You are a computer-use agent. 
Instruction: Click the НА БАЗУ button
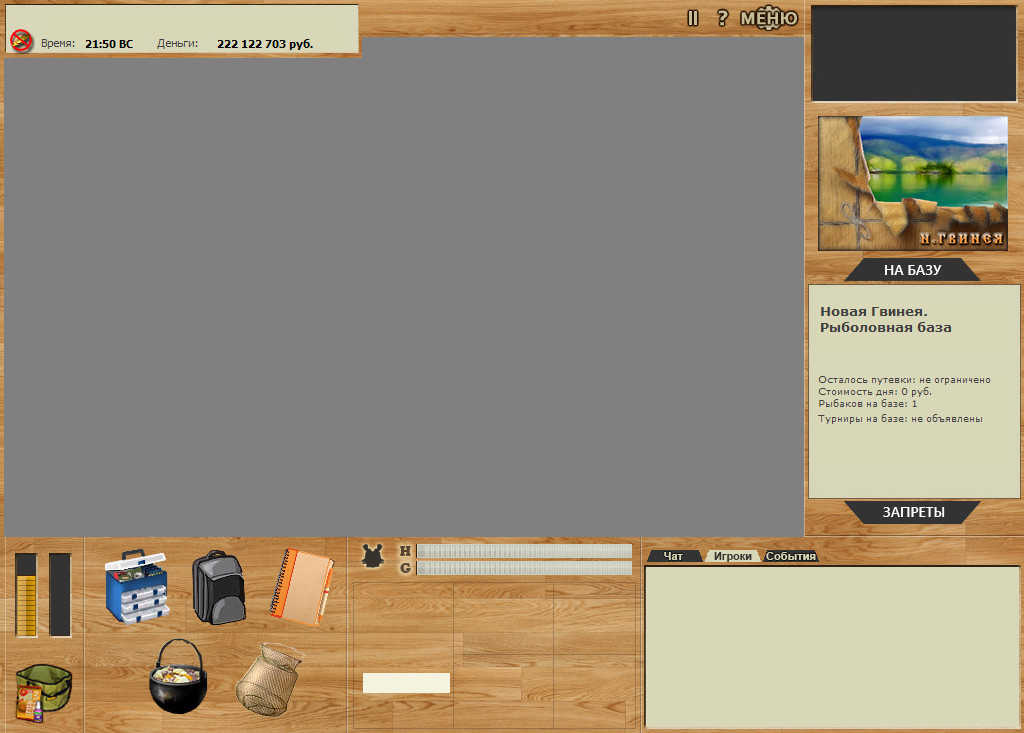[x=912, y=270]
